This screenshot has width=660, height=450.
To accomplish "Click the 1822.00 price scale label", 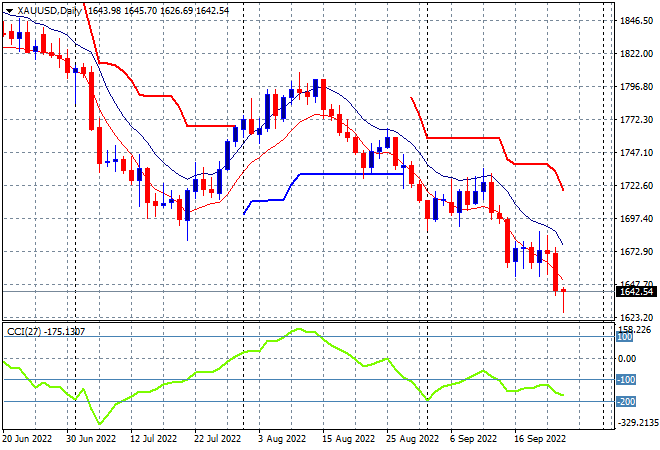I will [x=636, y=53].
